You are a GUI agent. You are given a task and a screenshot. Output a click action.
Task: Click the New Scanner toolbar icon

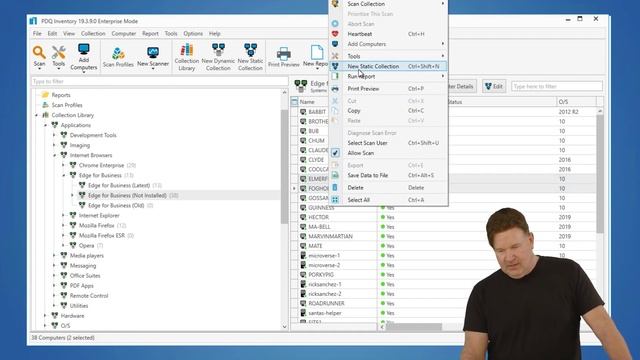click(153, 57)
